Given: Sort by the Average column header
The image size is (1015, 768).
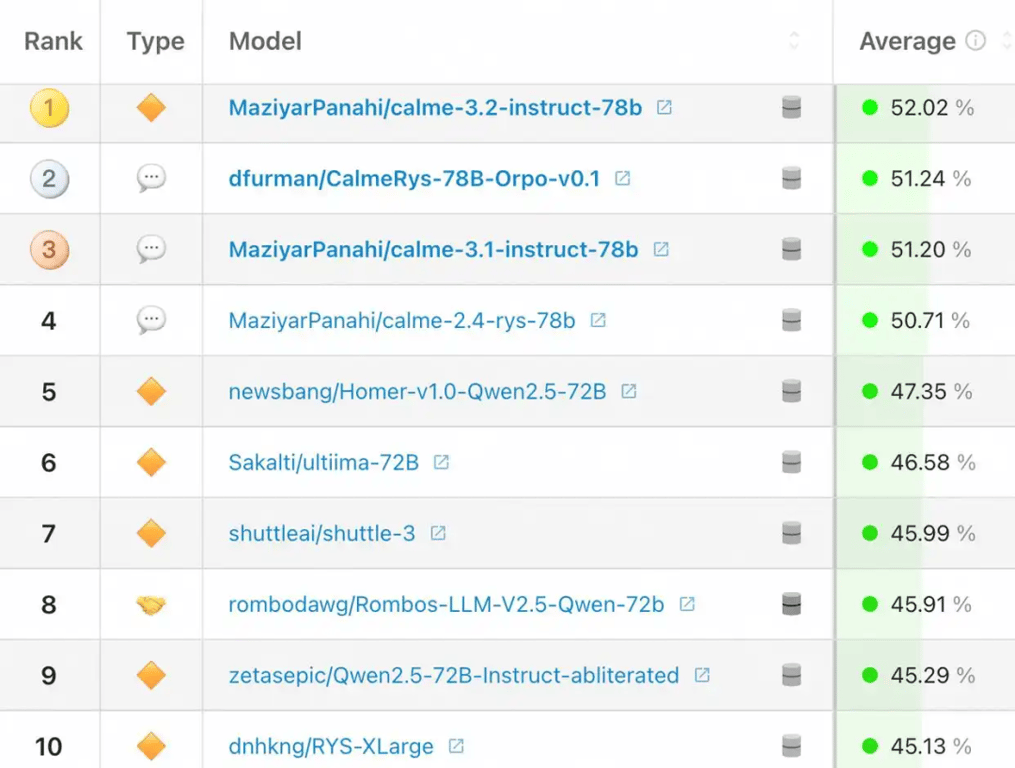Looking at the screenshot, I should (907, 41).
